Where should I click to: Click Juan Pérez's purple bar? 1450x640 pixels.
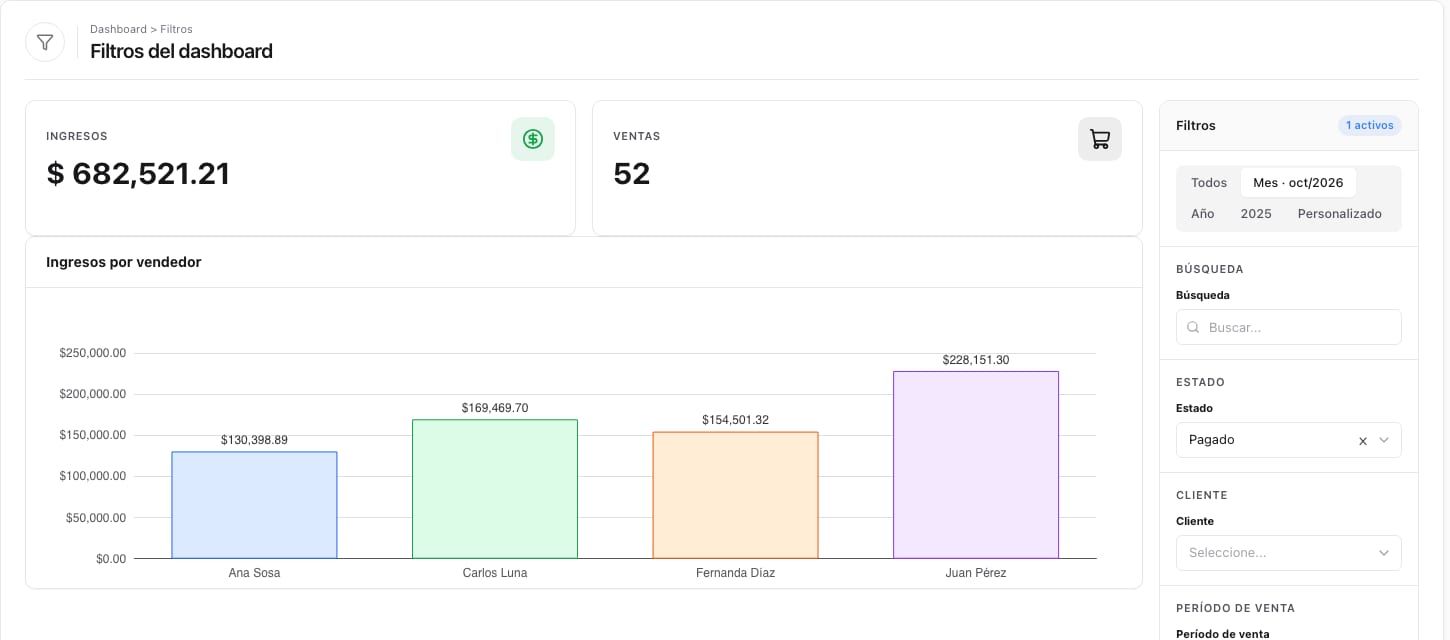tap(976, 465)
